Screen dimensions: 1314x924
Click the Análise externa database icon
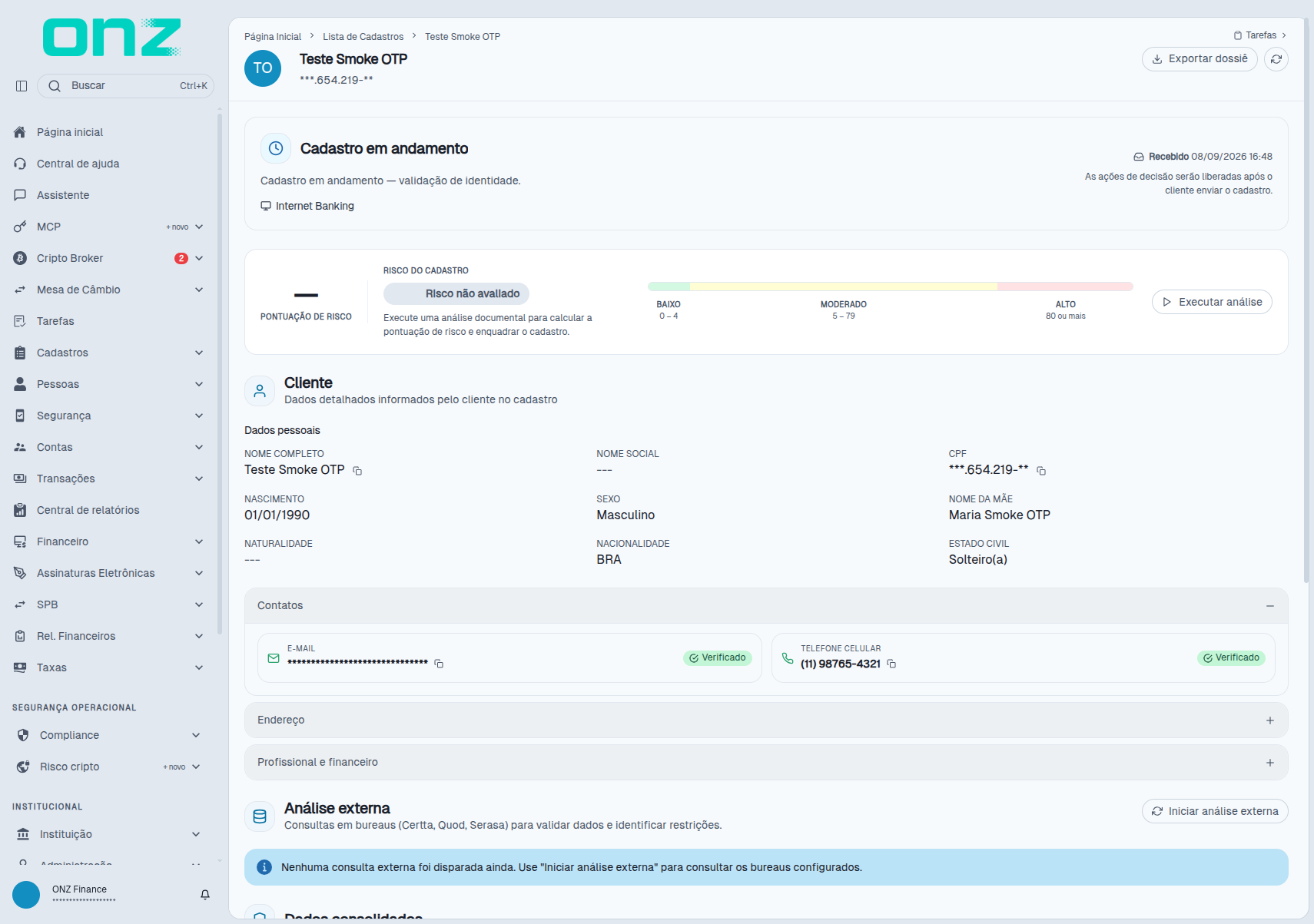point(260,816)
